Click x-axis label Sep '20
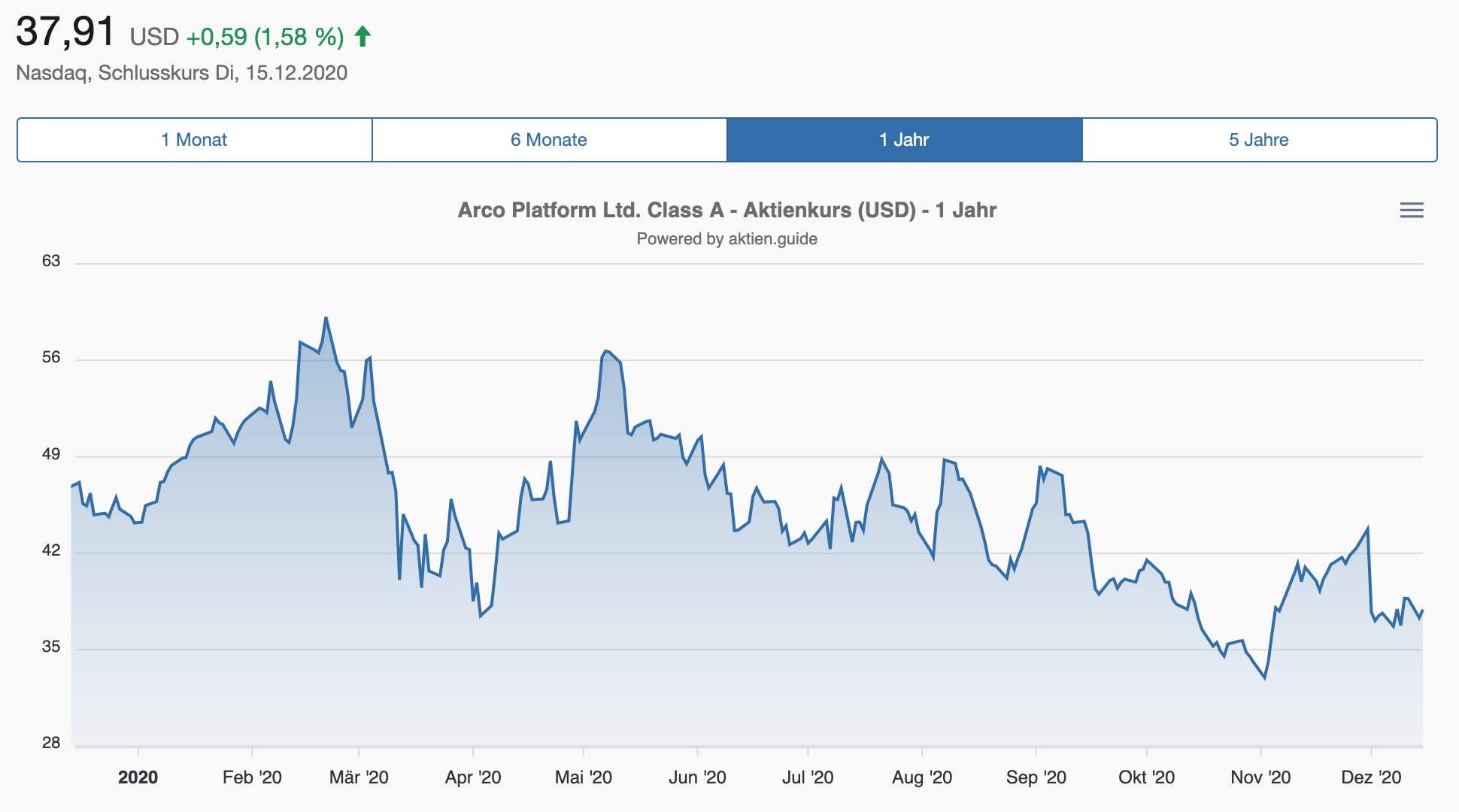Viewport: 1459px width, 812px height. [1036, 777]
